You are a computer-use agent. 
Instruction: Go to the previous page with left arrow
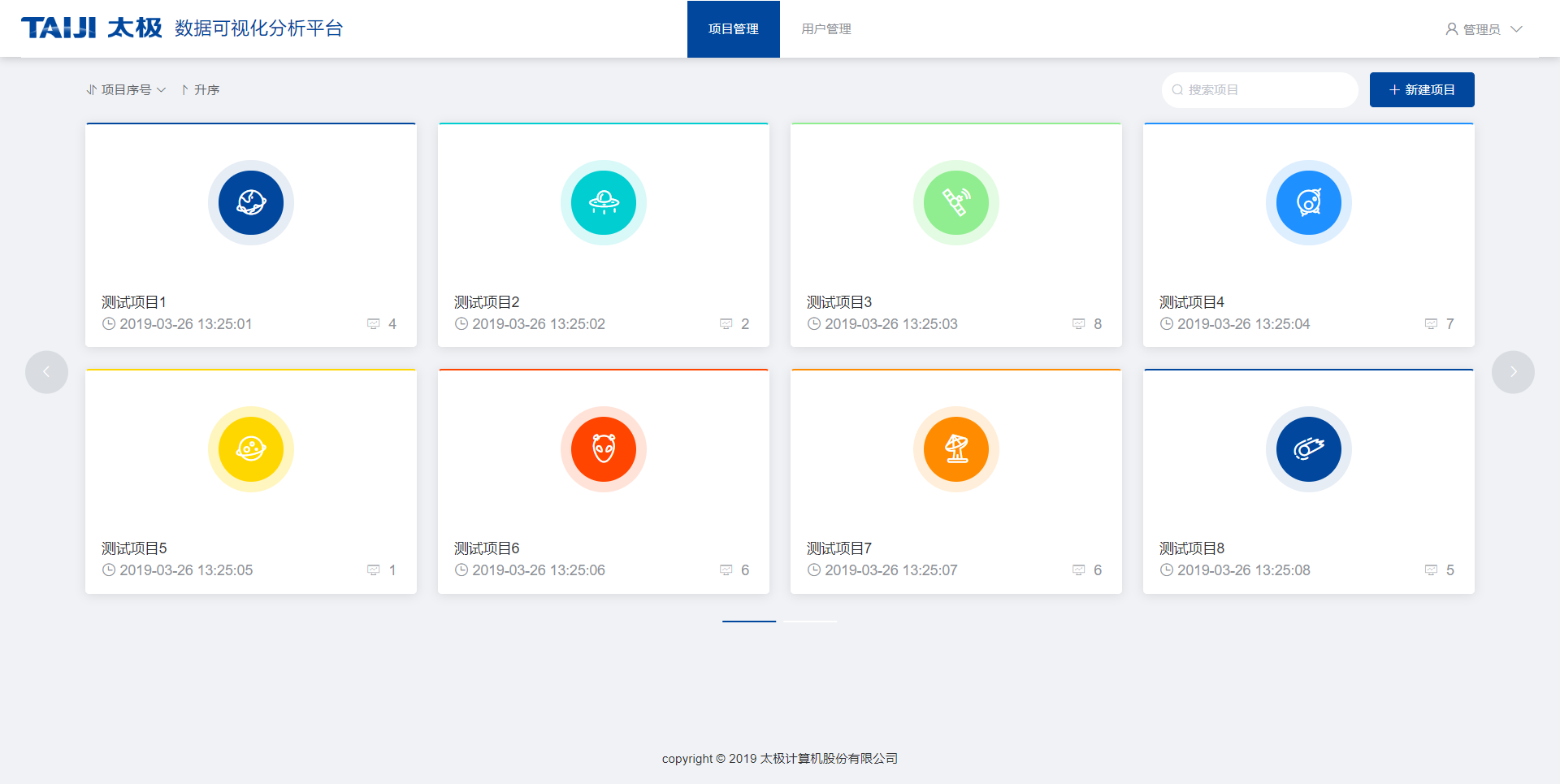pyautogui.click(x=46, y=372)
